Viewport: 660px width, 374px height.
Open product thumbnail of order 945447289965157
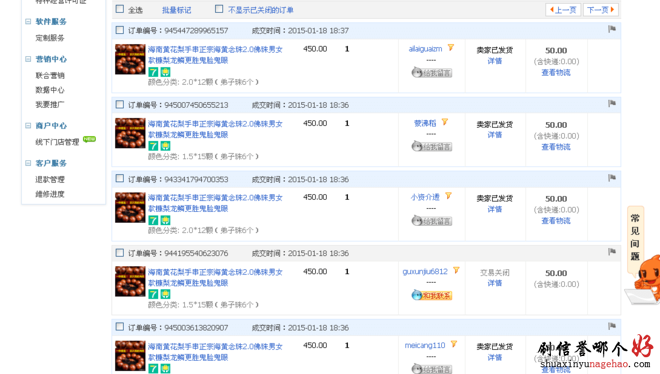[130, 59]
